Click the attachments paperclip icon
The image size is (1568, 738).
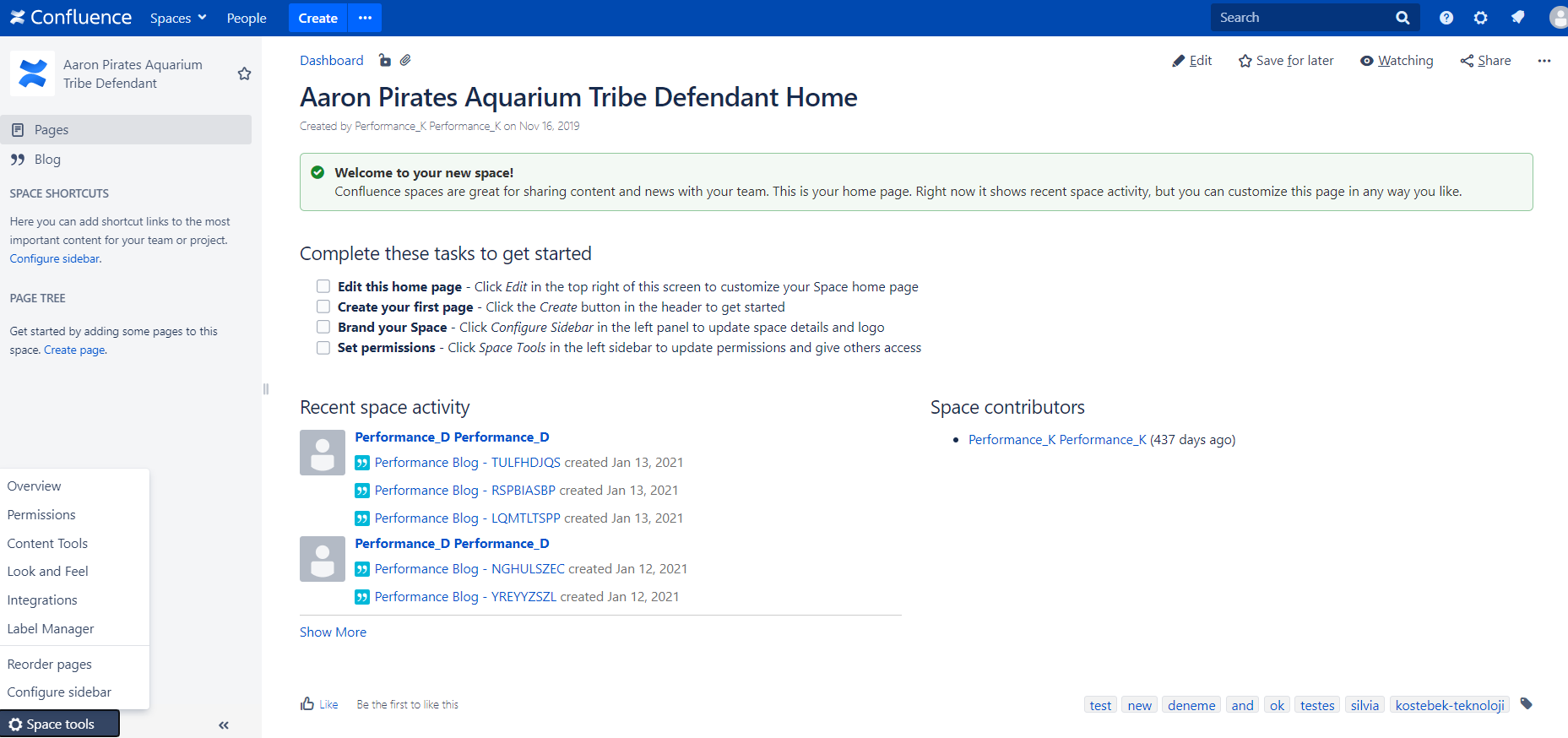tap(405, 60)
